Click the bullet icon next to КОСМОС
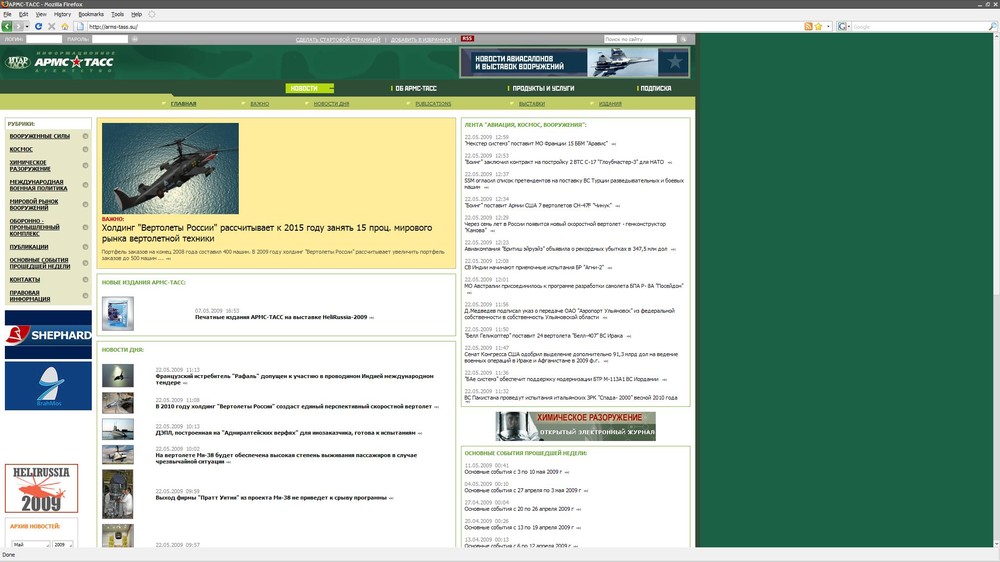The width and height of the screenshot is (1000, 562). click(85, 149)
